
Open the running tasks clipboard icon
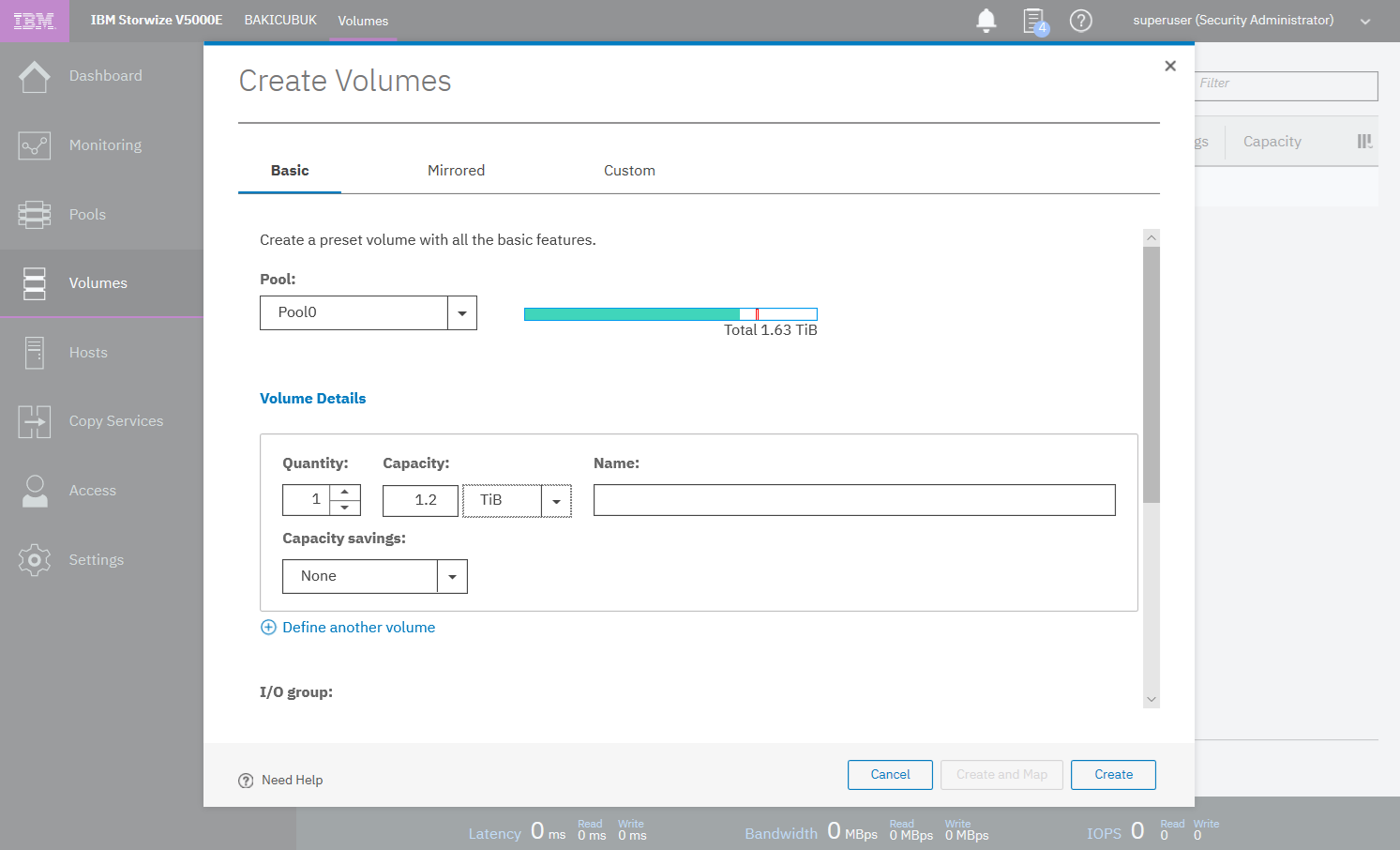1034,21
